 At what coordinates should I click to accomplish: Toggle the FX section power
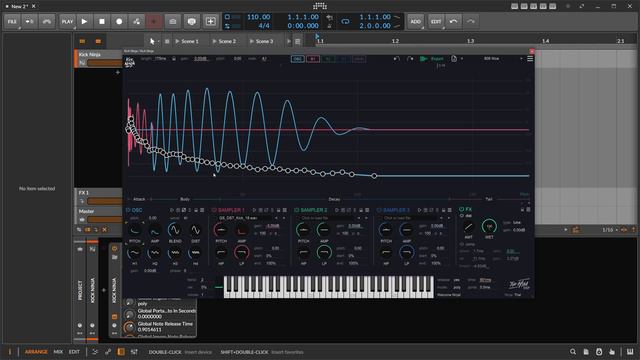point(462,209)
